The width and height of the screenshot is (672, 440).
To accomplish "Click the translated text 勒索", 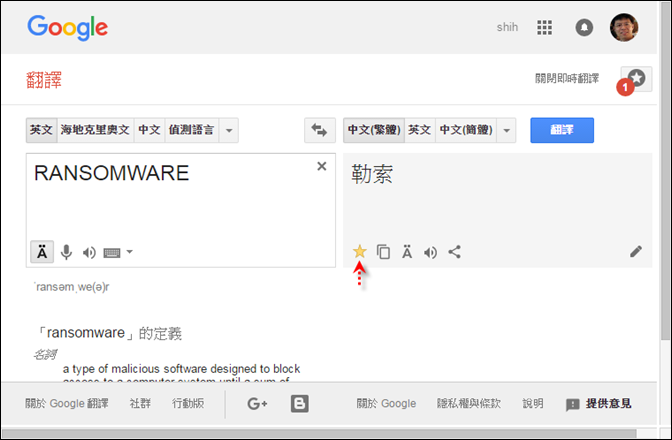I will (372, 174).
